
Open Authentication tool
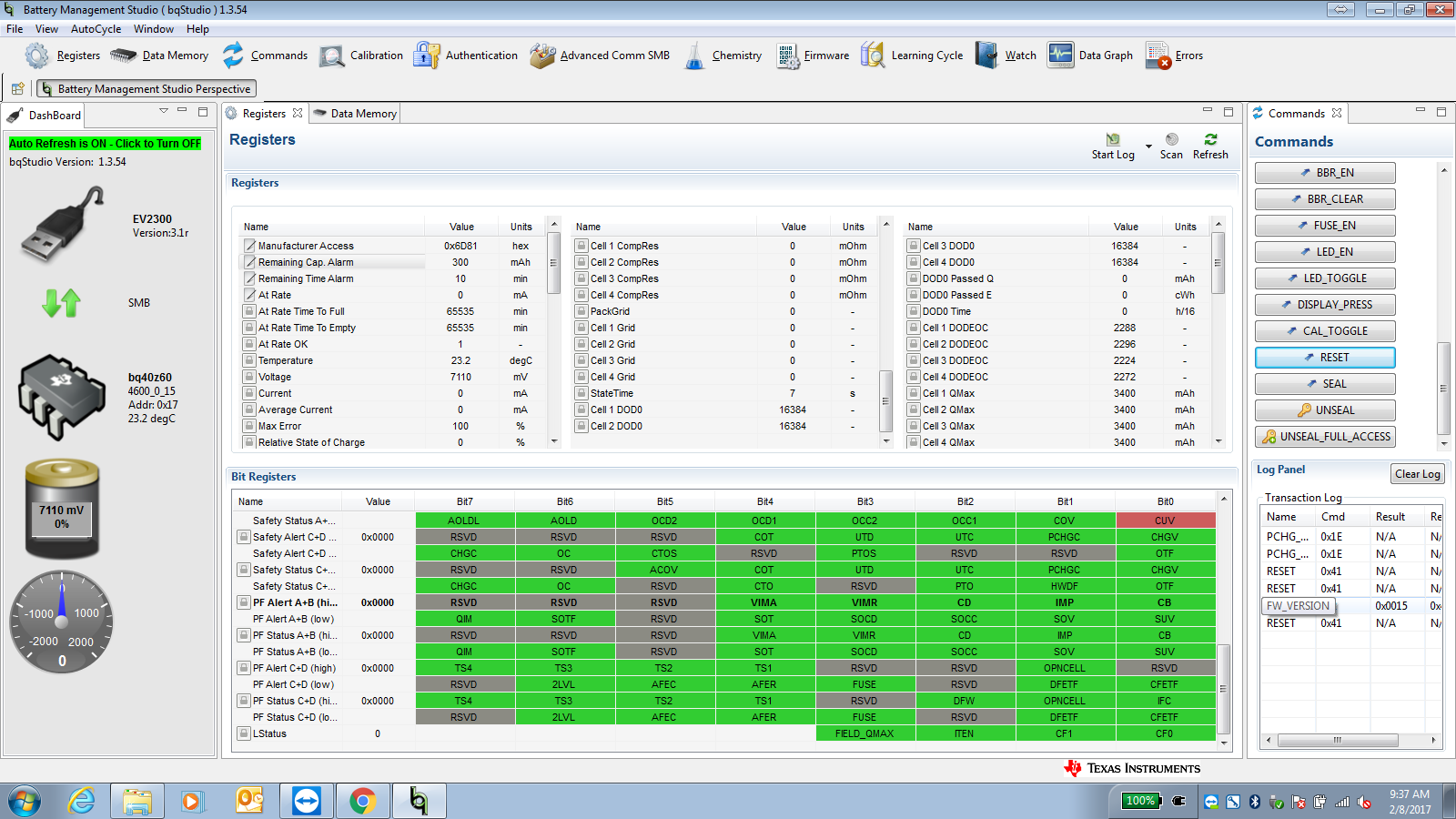click(x=426, y=56)
